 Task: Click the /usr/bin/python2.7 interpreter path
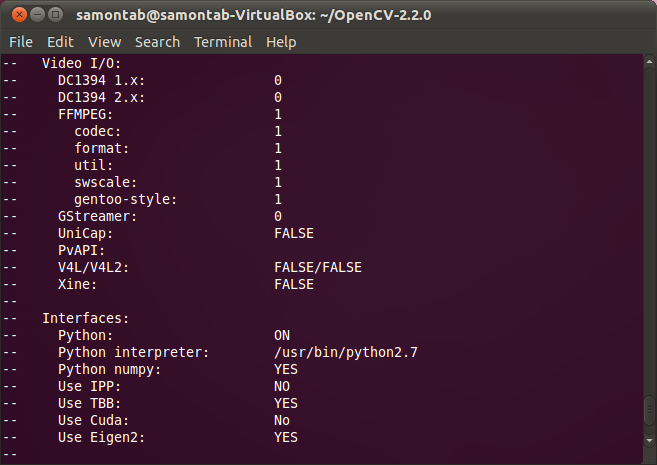click(346, 353)
